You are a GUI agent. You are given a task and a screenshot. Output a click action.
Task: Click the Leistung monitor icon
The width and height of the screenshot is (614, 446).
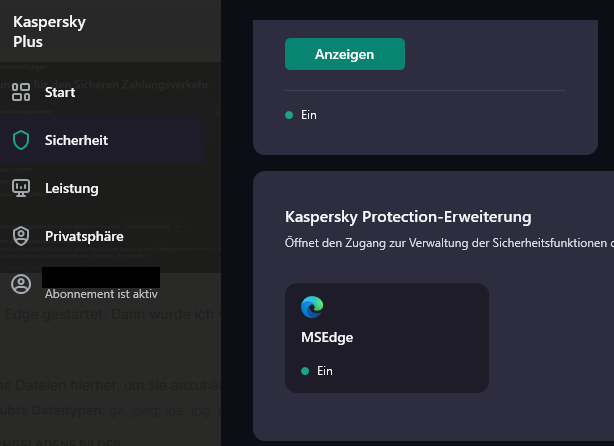click(21, 188)
